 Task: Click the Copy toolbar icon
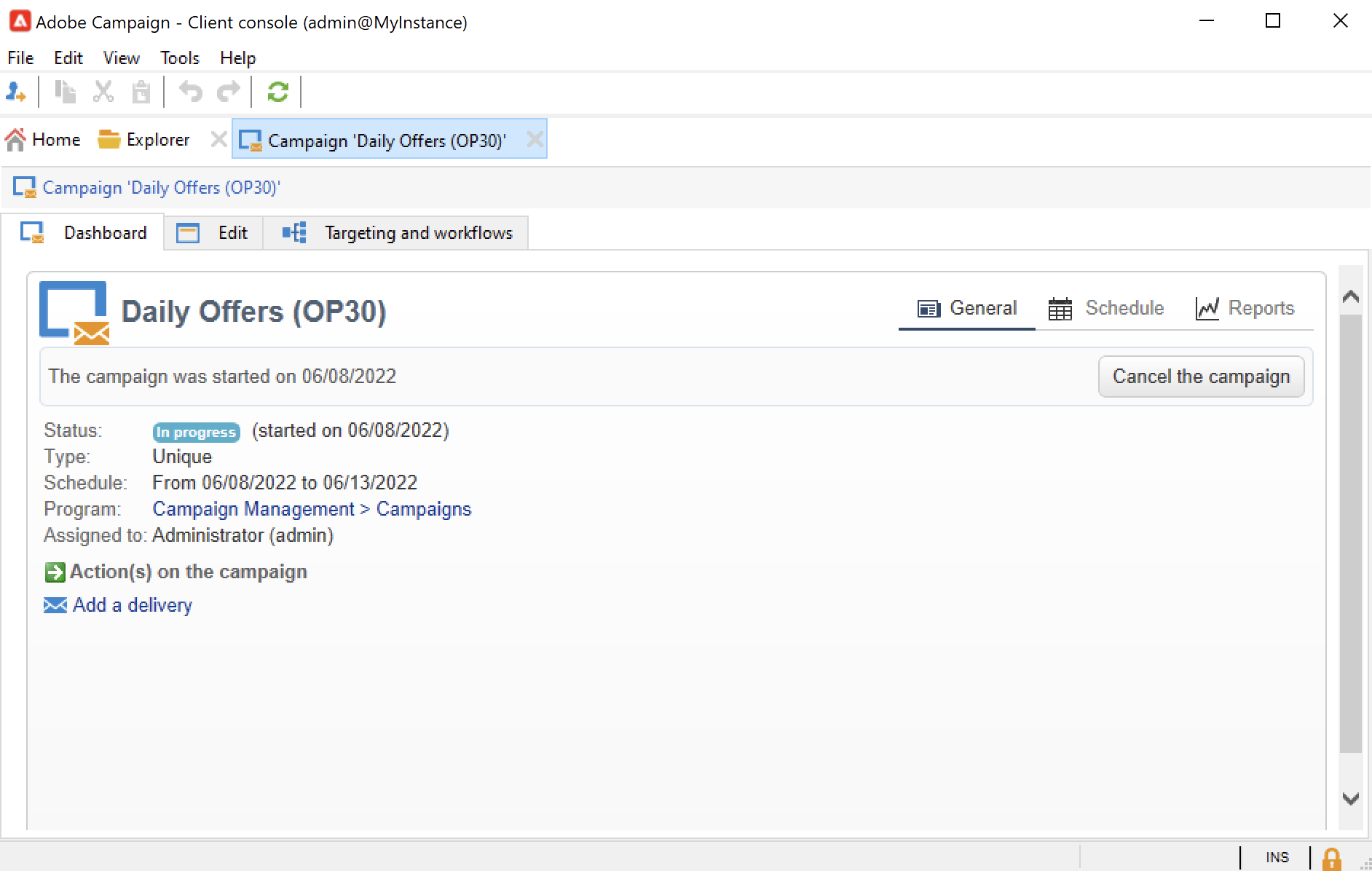pos(66,92)
